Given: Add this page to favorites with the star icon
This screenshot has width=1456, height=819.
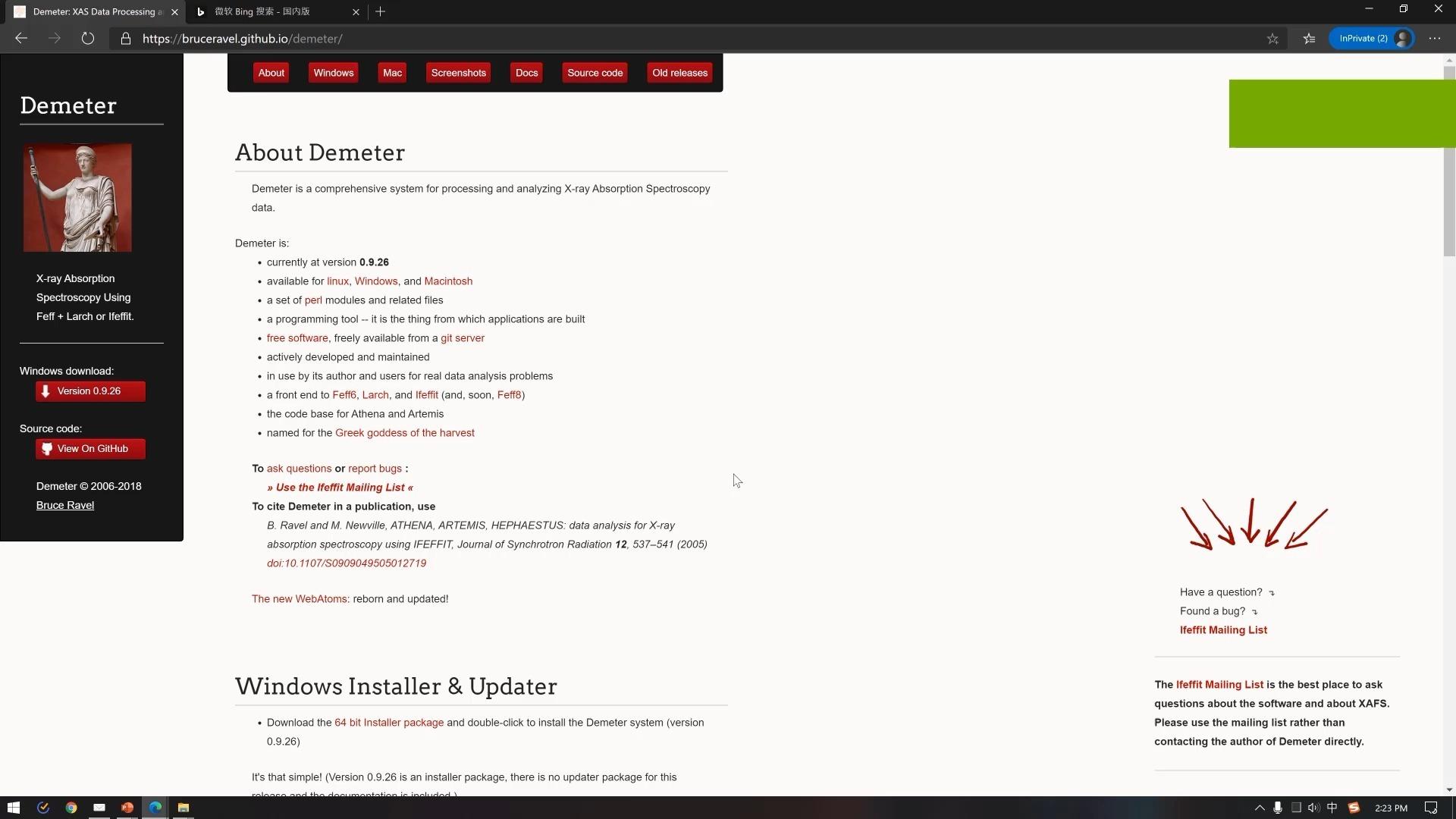Looking at the screenshot, I should coord(1272,39).
